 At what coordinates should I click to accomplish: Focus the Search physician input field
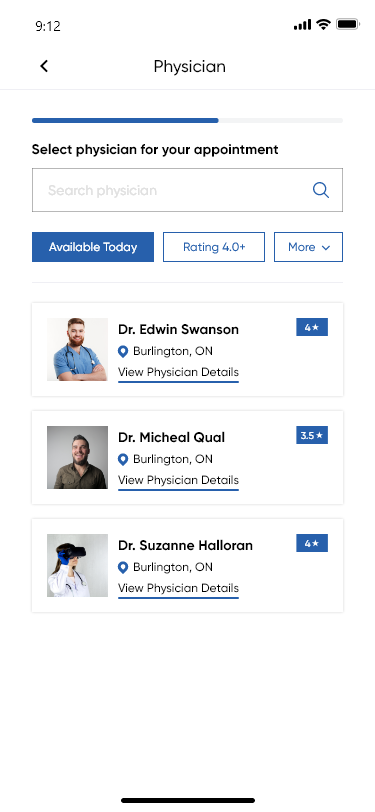188,190
